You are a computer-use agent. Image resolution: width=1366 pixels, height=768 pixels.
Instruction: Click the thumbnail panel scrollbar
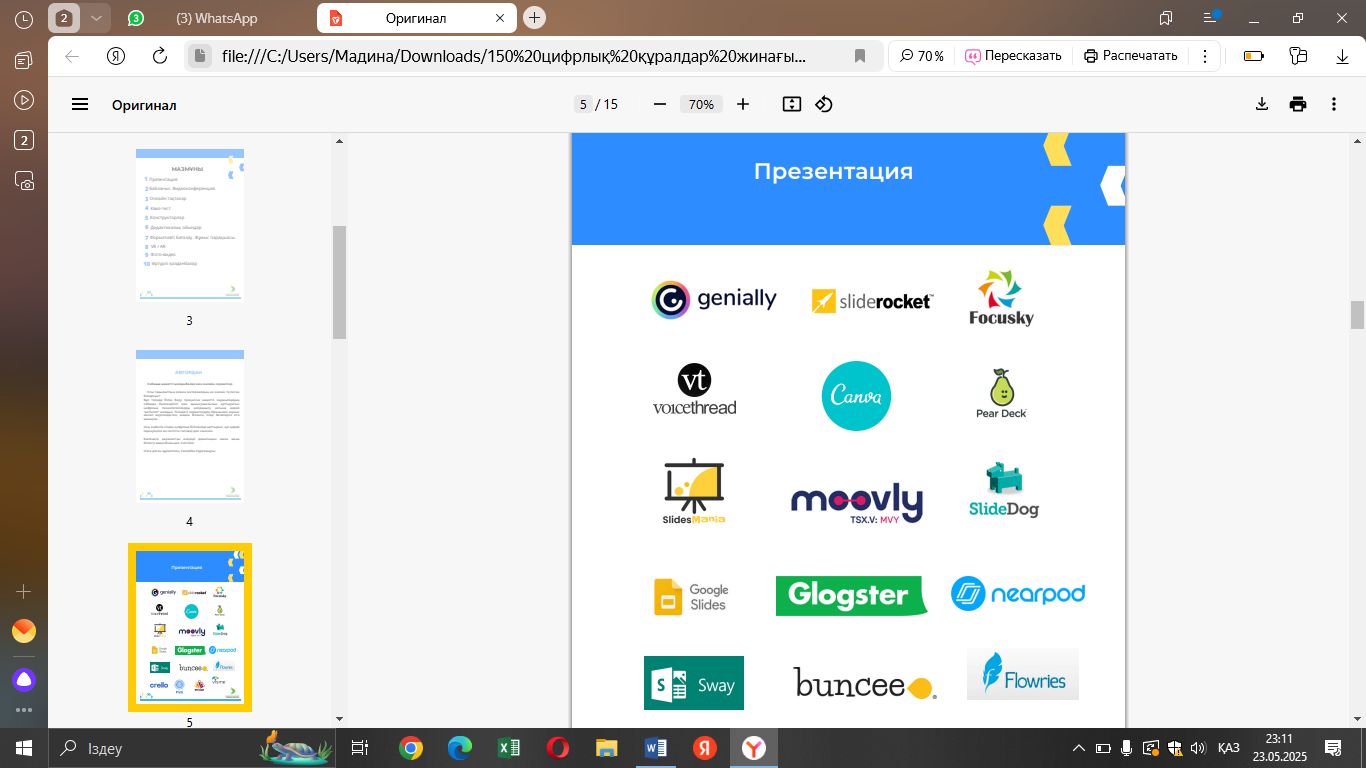pyautogui.click(x=339, y=282)
